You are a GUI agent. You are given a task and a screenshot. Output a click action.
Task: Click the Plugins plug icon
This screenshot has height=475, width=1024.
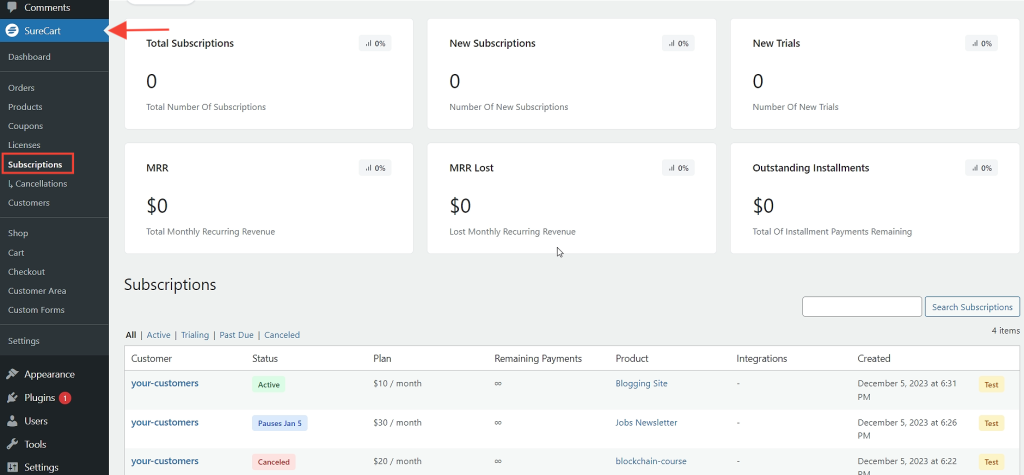pos(12,398)
